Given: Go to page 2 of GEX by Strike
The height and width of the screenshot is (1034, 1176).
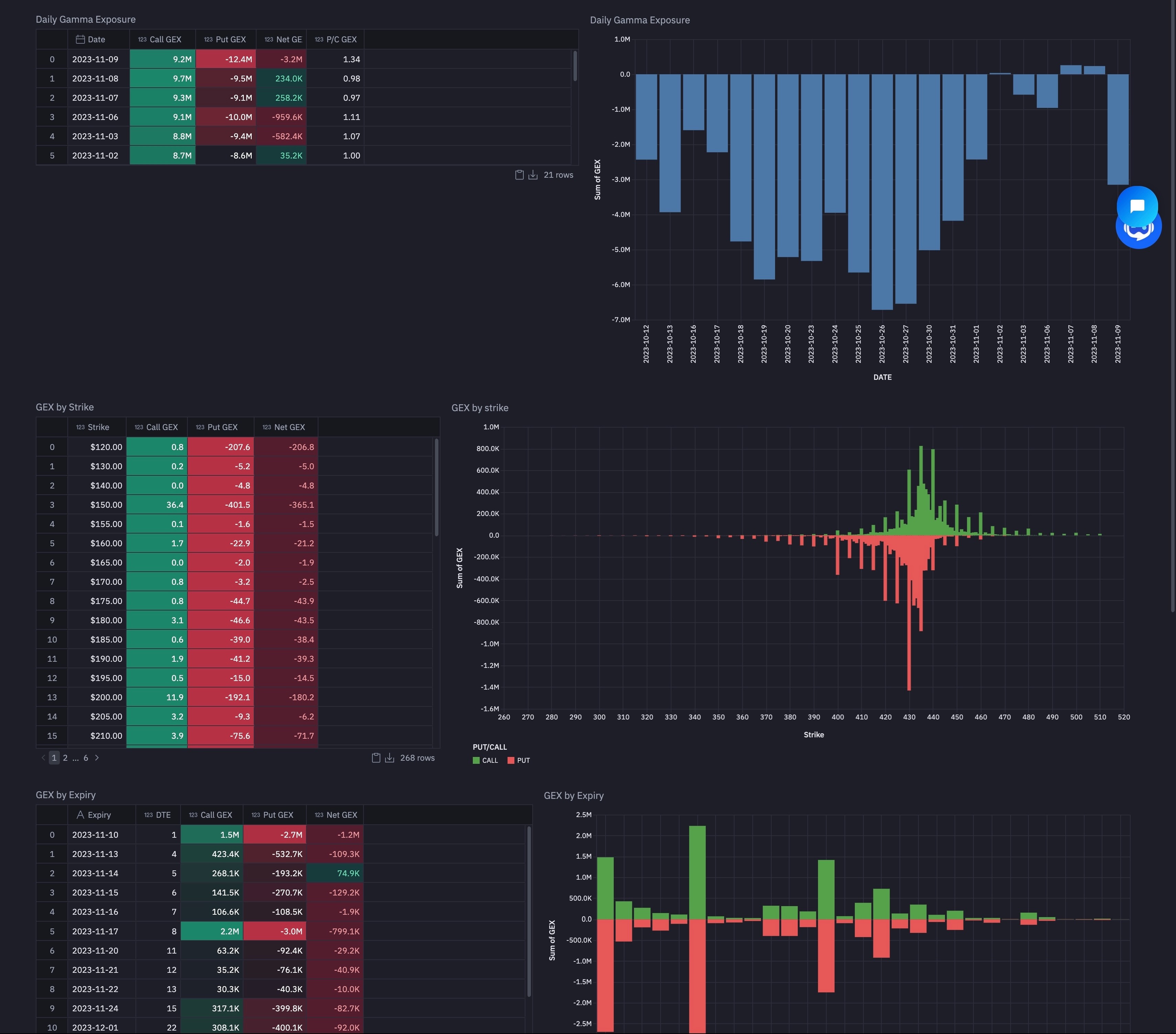Looking at the screenshot, I should tap(66, 757).
